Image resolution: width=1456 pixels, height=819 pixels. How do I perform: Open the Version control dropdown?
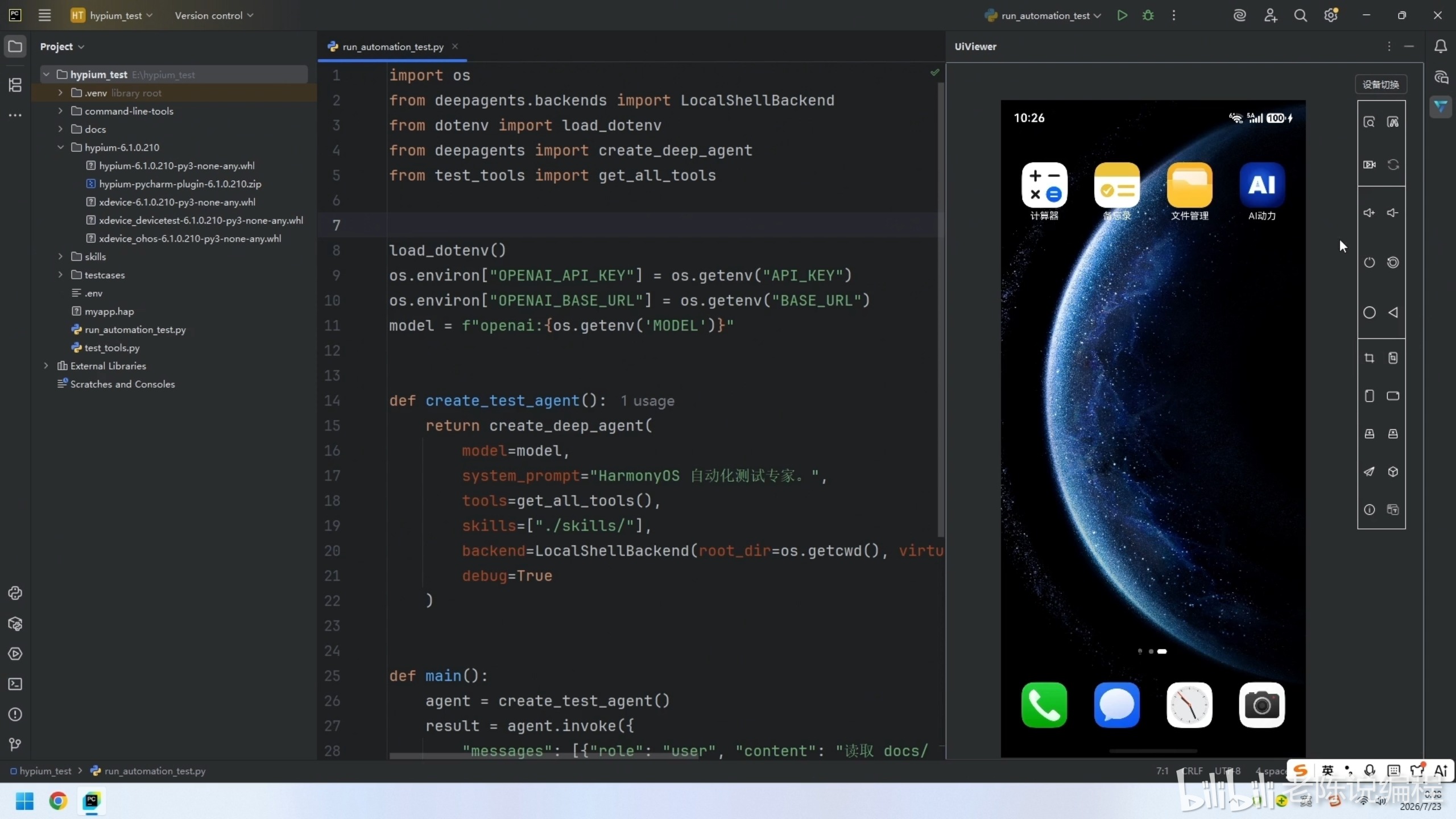214,15
